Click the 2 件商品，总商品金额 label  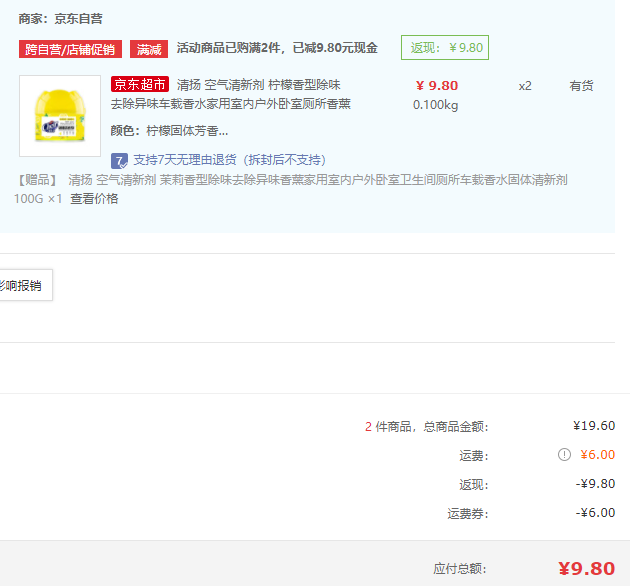click(x=426, y=426)
